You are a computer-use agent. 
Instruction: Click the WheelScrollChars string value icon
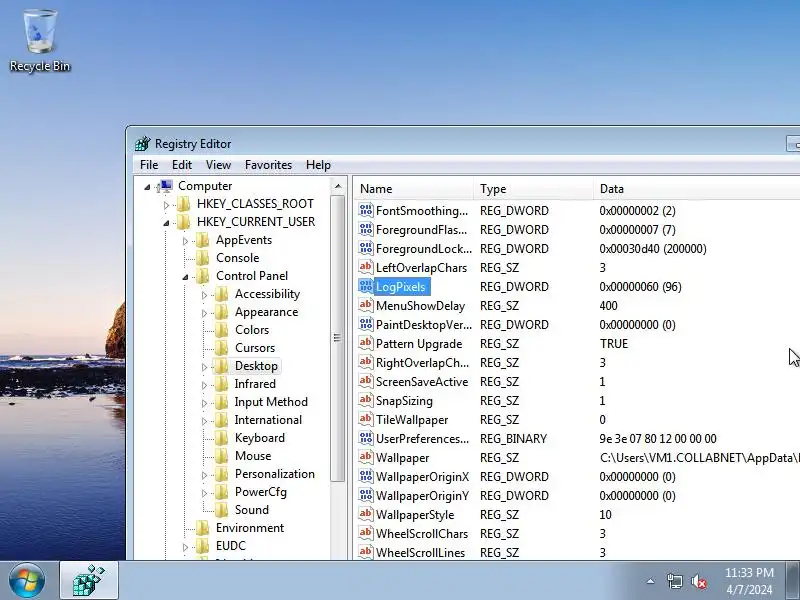(x=366, y=534)
